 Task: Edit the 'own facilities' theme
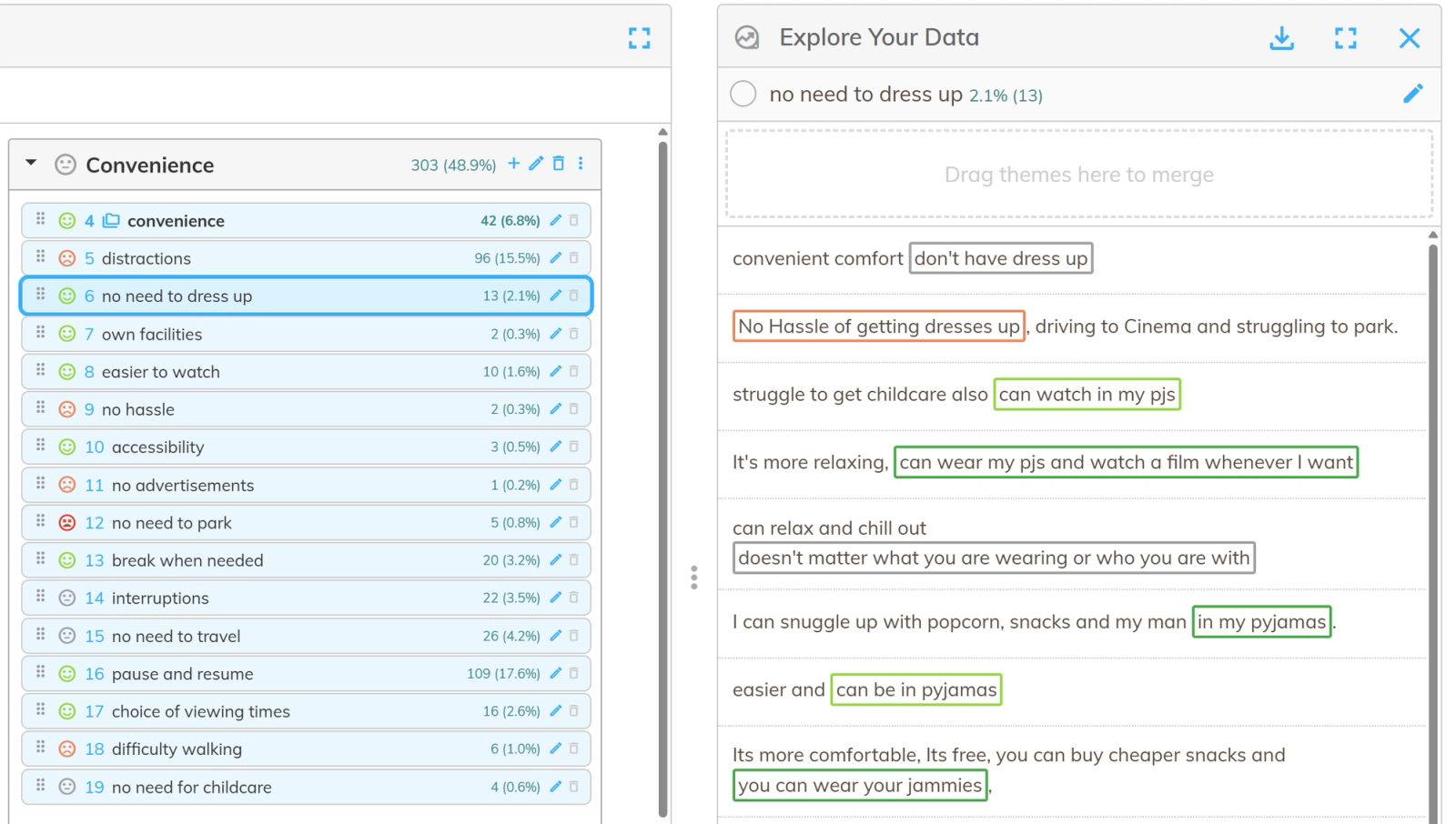pyautogui.click(x=555, y=334)
